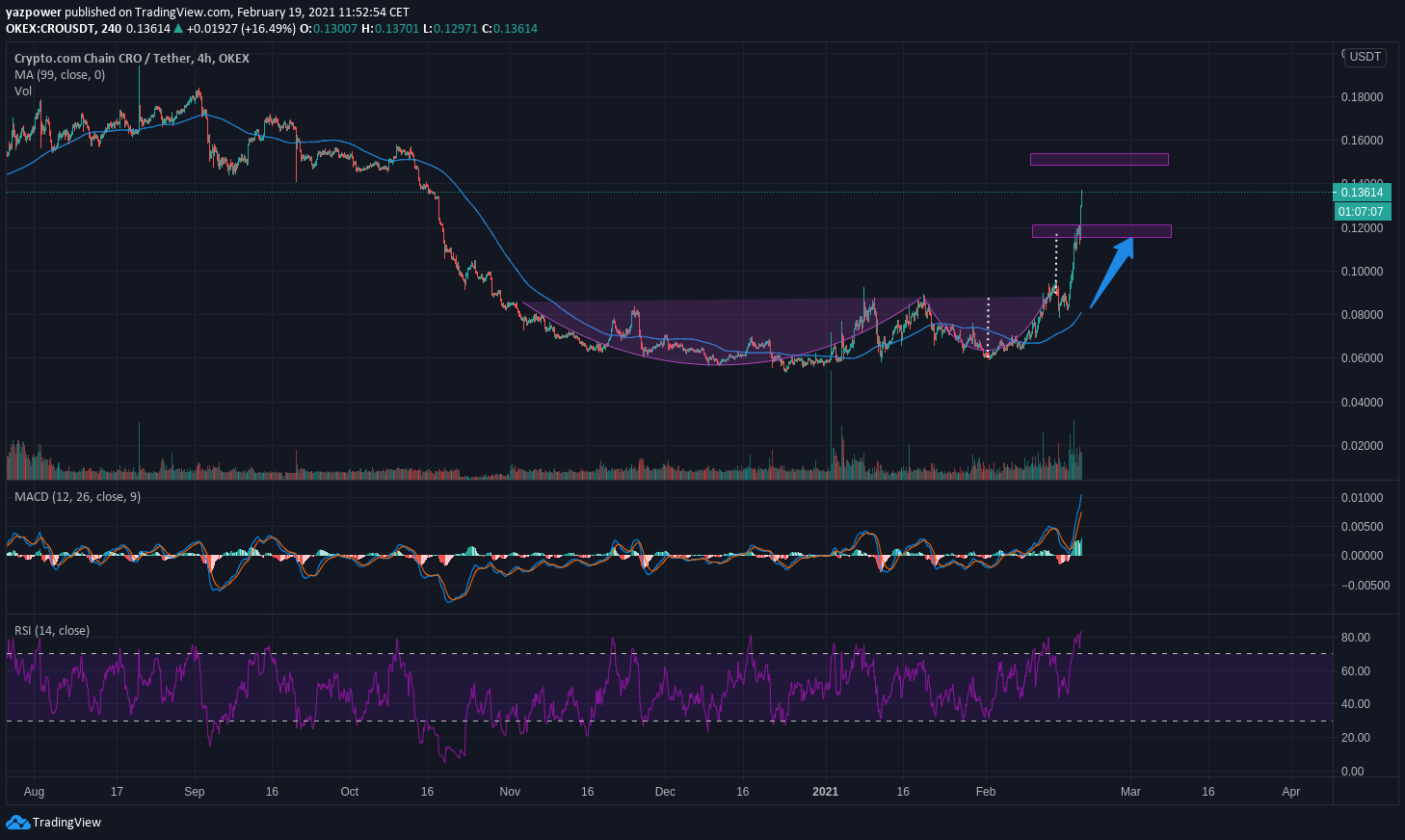
Task: Click the O:0.13007 open value in header
Action: click(329, 28)
